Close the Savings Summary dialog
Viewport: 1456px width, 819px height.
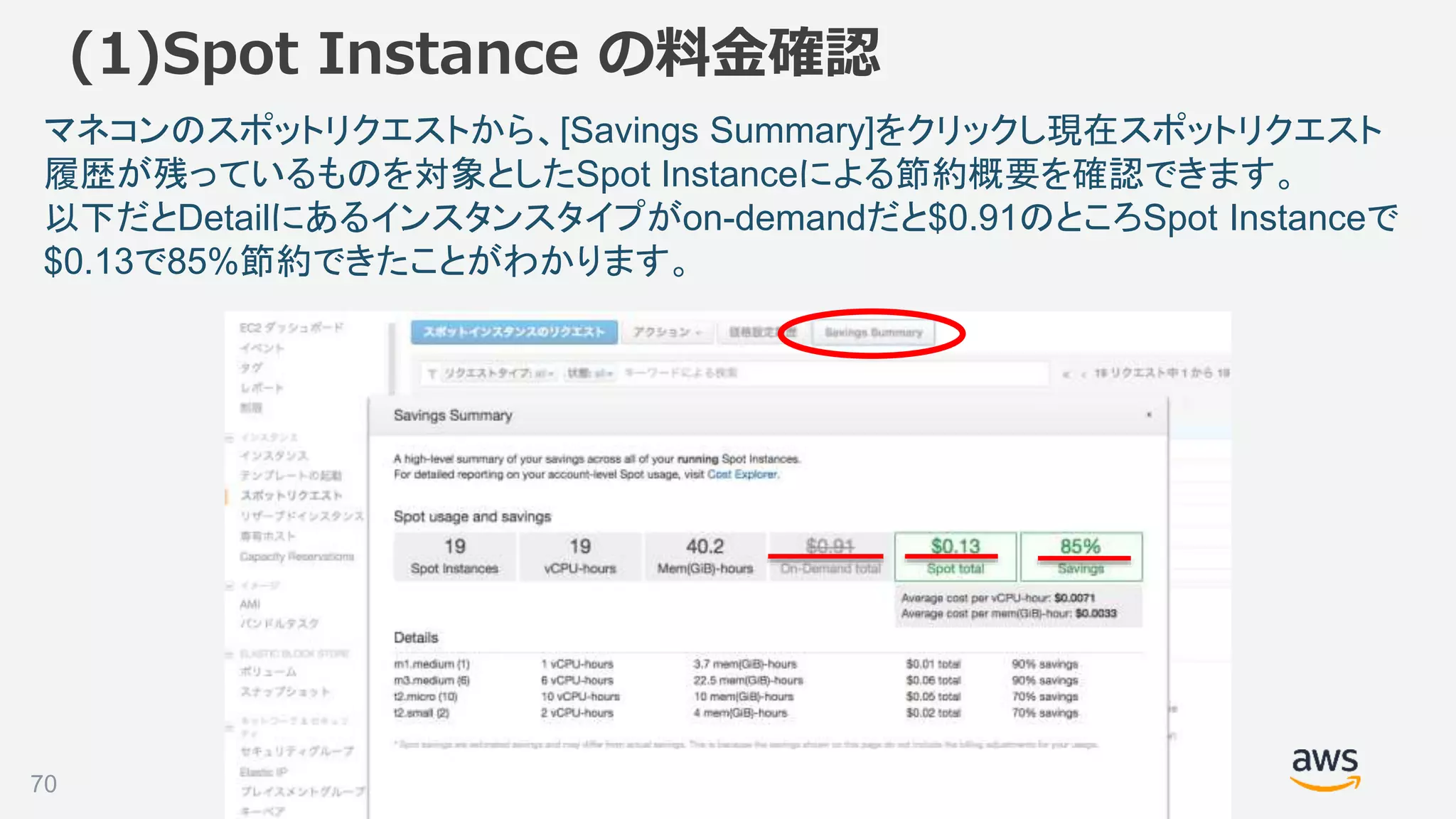click(1149, 415)
